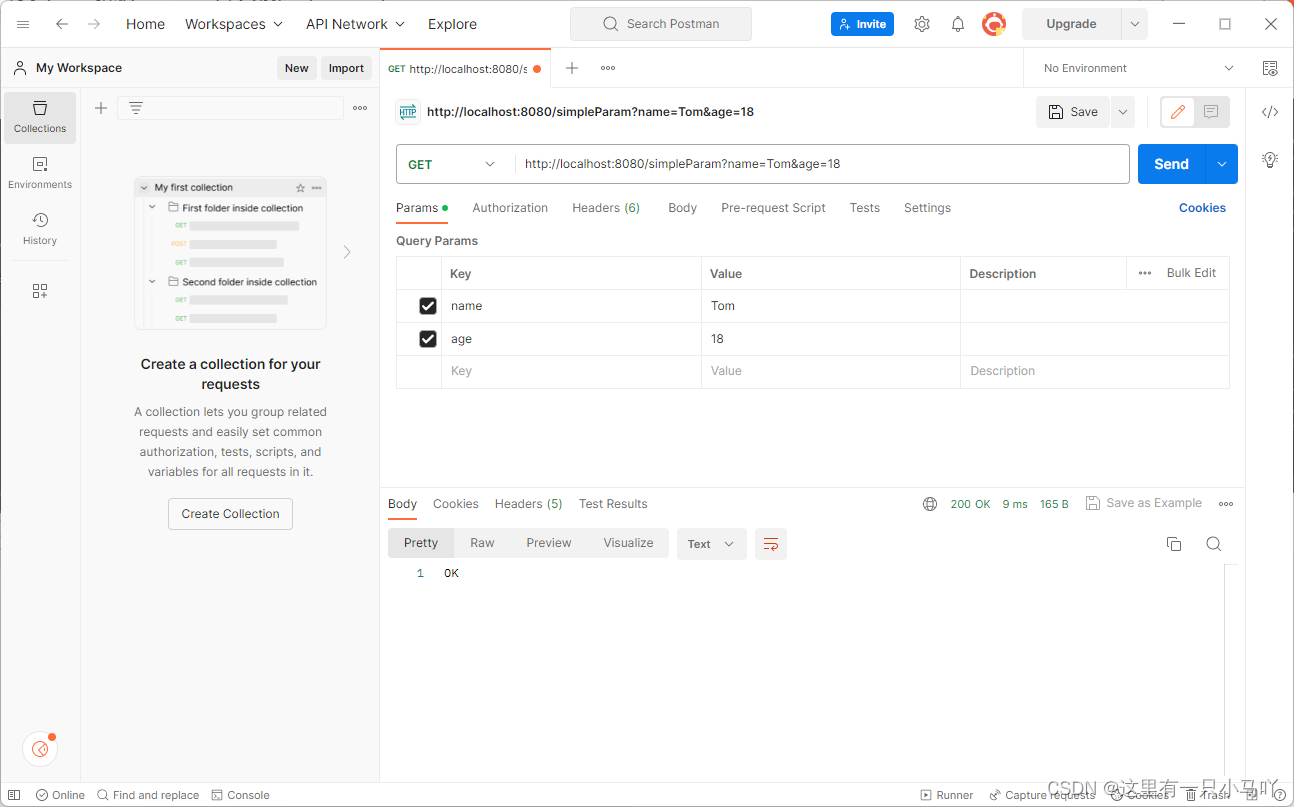Expand the Save options arrow
The image size is (1294, 807).
pos(1123,112)
